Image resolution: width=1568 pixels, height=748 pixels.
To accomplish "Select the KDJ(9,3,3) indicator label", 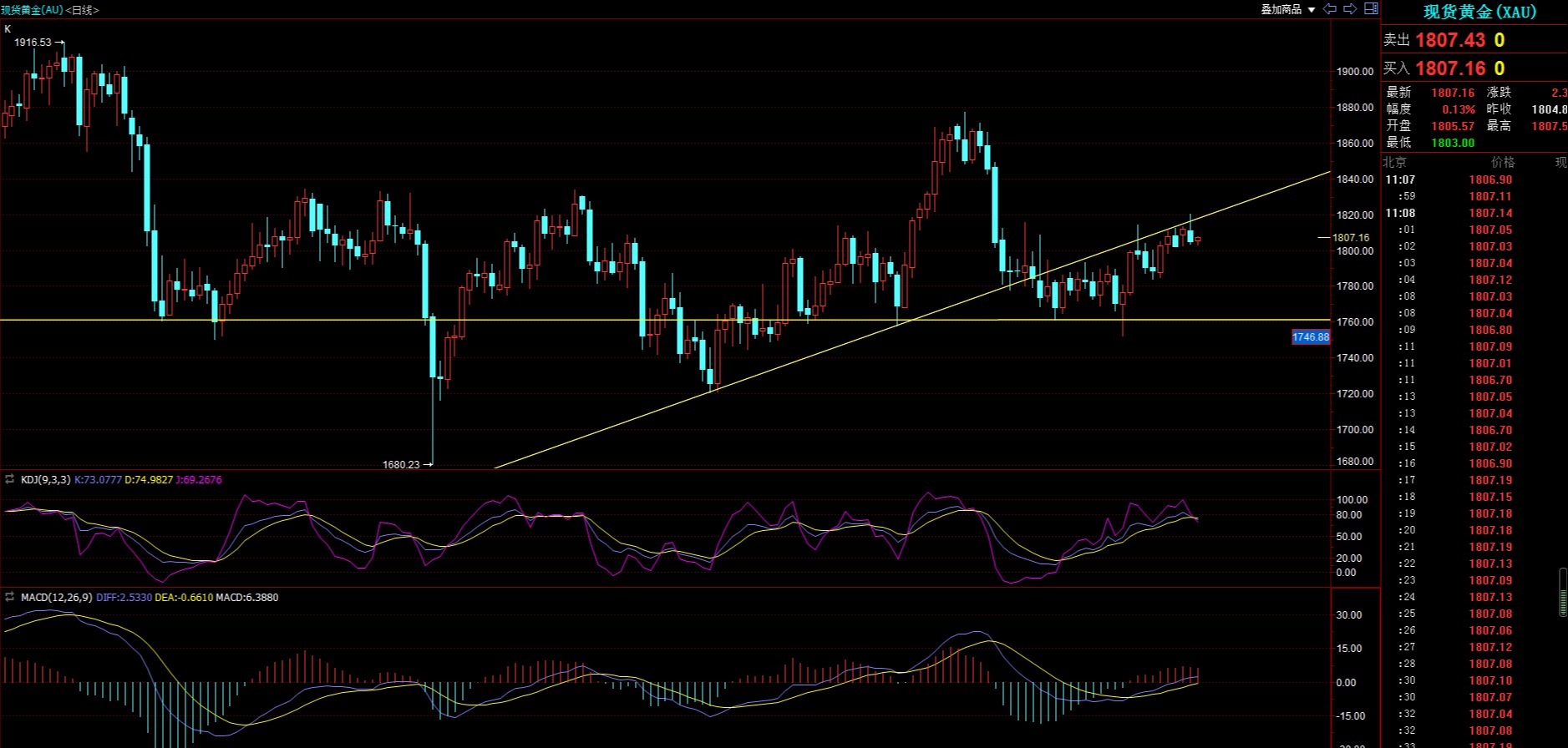I will tap(46, 480).
